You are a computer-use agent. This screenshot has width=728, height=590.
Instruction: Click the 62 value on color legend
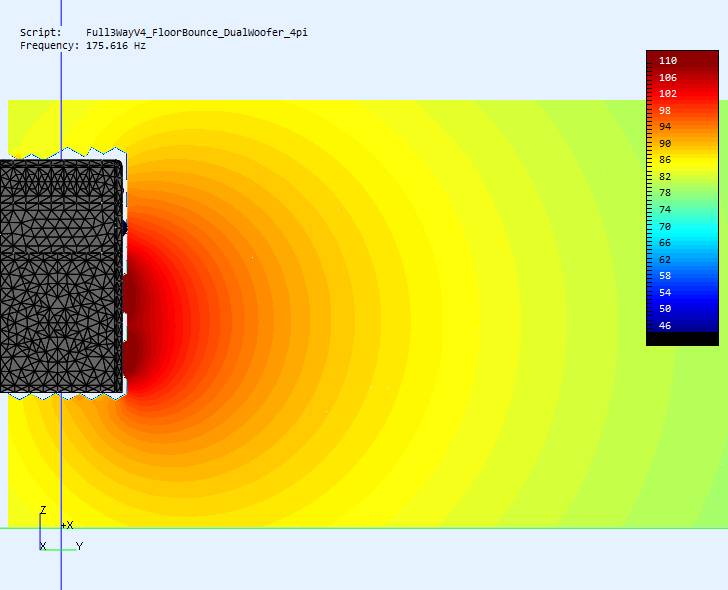point(665,259)
